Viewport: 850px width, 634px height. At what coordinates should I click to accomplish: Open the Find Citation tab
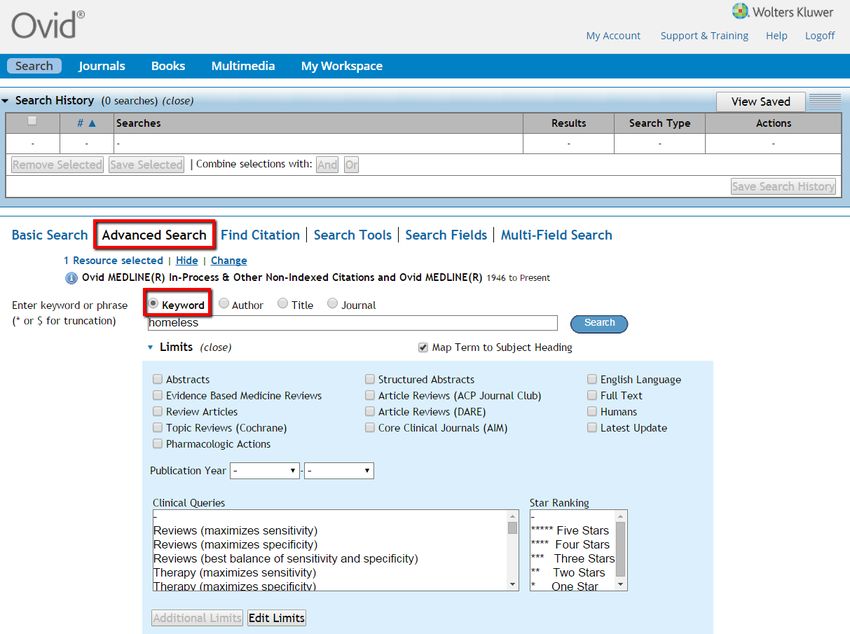tap(260, 235)
